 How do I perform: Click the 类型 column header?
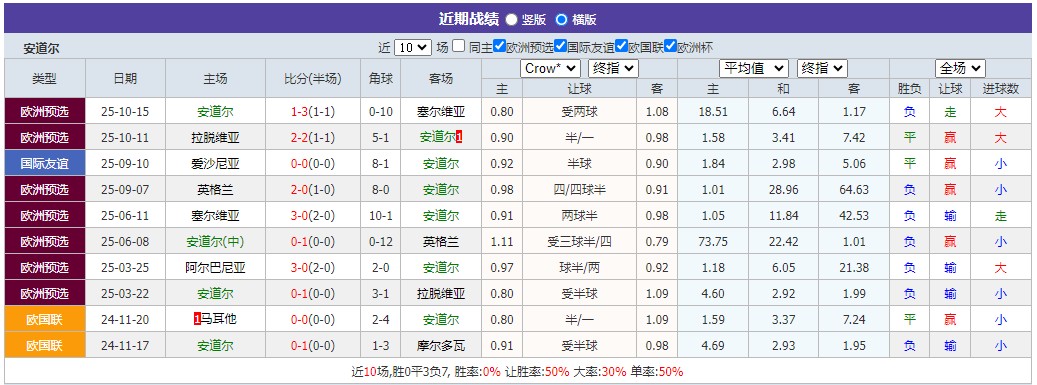coord(44,78)
